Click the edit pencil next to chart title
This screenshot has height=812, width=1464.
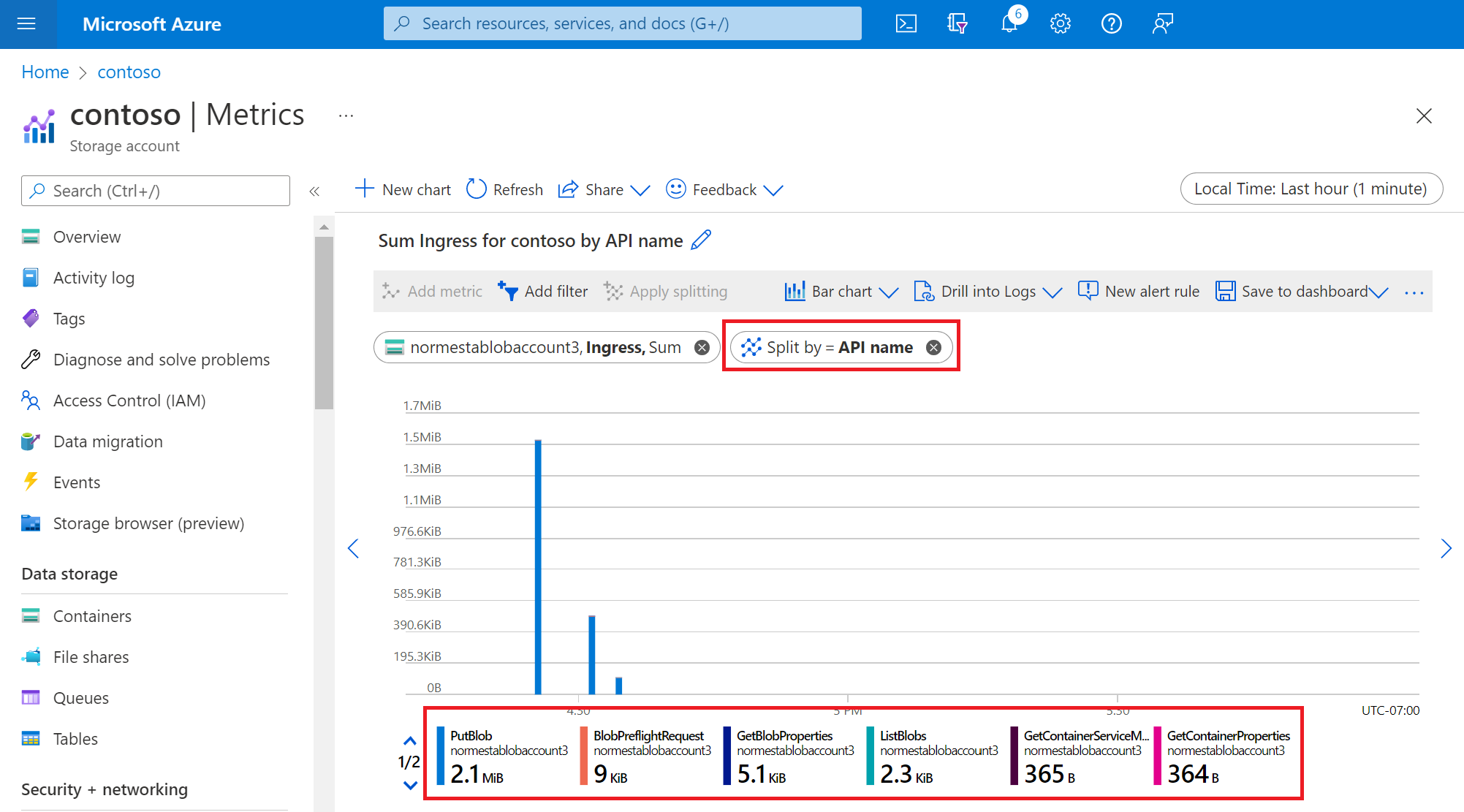click(701, 240)
